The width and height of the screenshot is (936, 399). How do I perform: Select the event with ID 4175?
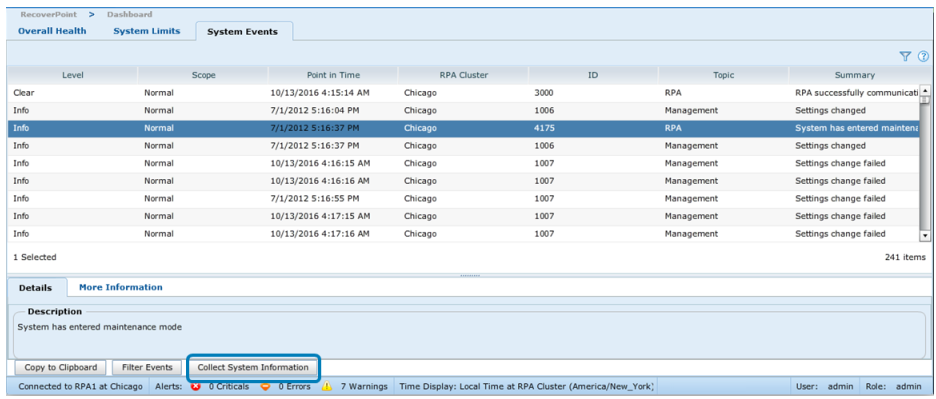pos(463,128)
